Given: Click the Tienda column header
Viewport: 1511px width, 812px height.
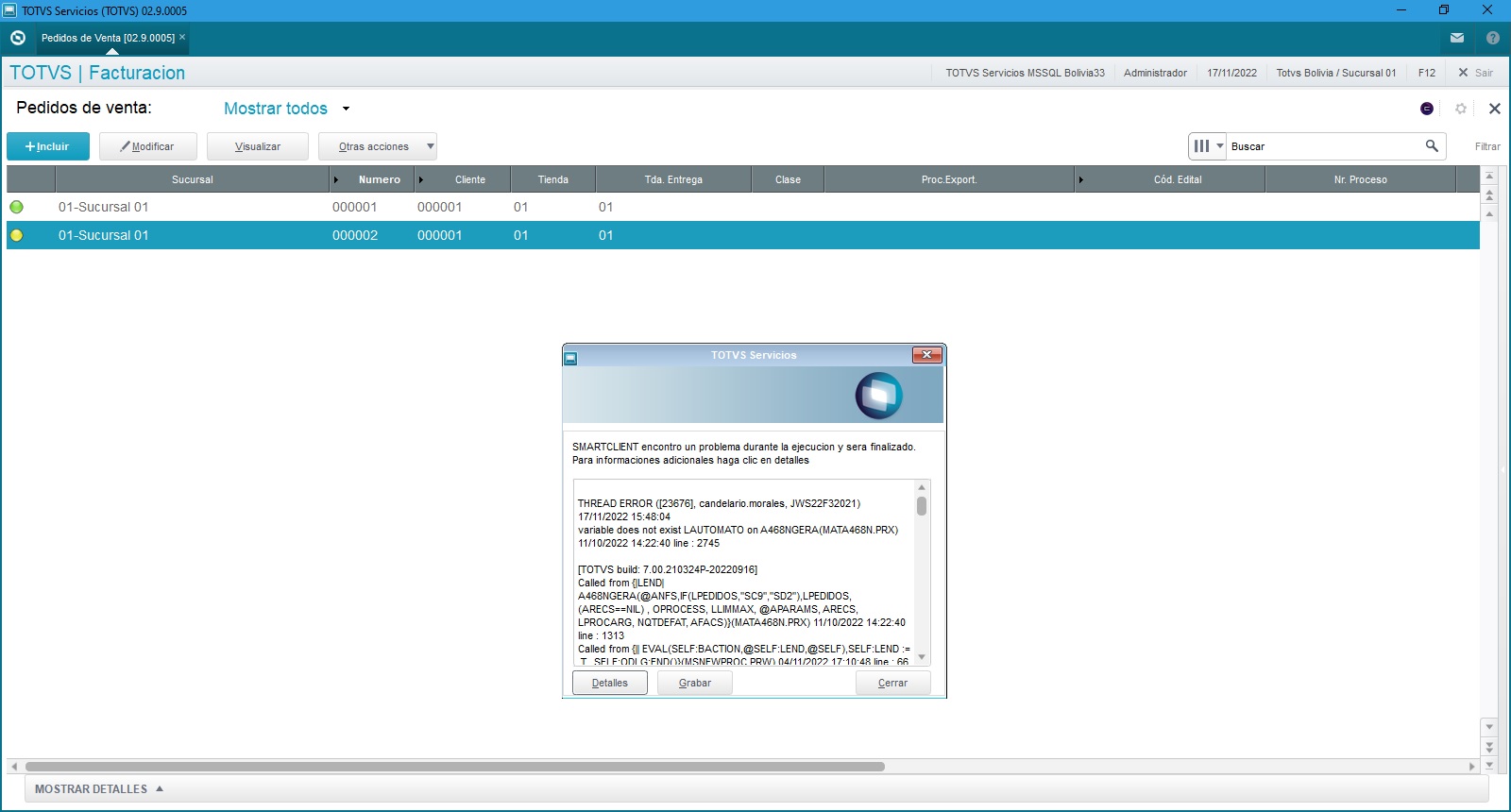Looking at the screenshot, I should coord(553,179).
